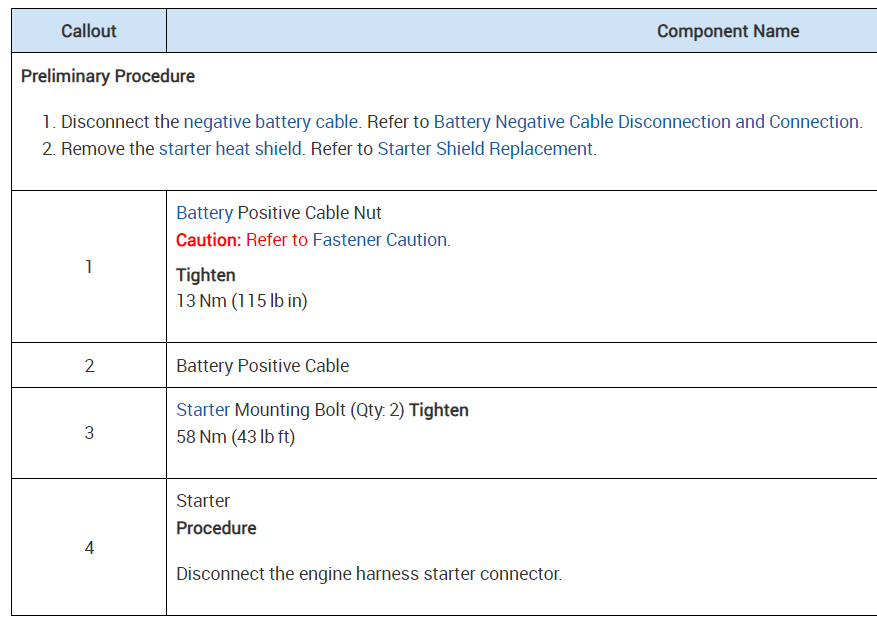Select the callout number 1 cell
Viewport: 877px width, 640px height.
tap(89, 267)
